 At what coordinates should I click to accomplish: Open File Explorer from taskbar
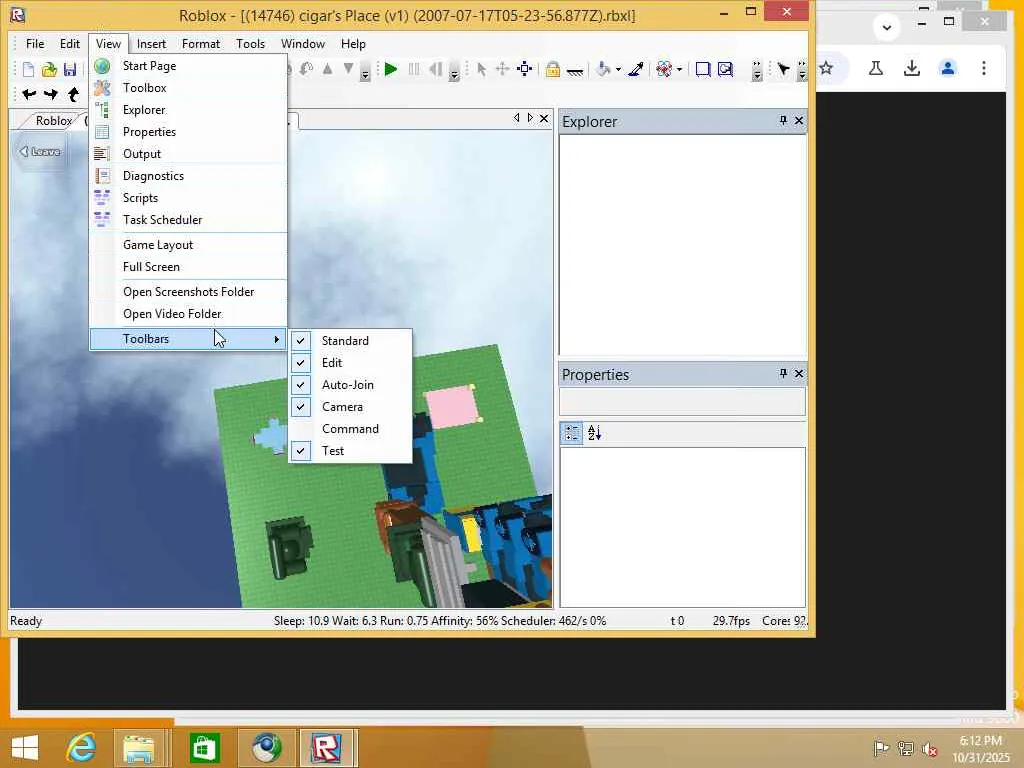[138, 748]
